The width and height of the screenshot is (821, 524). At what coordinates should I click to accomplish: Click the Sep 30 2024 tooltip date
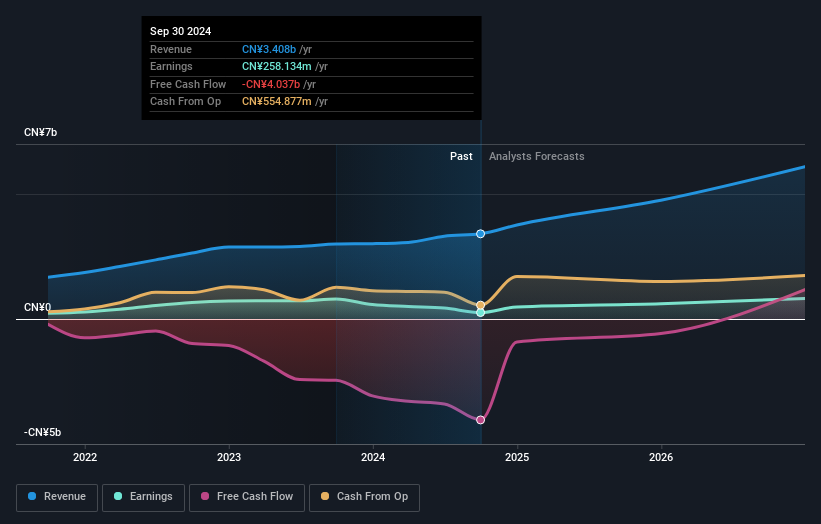pos(181,31)
